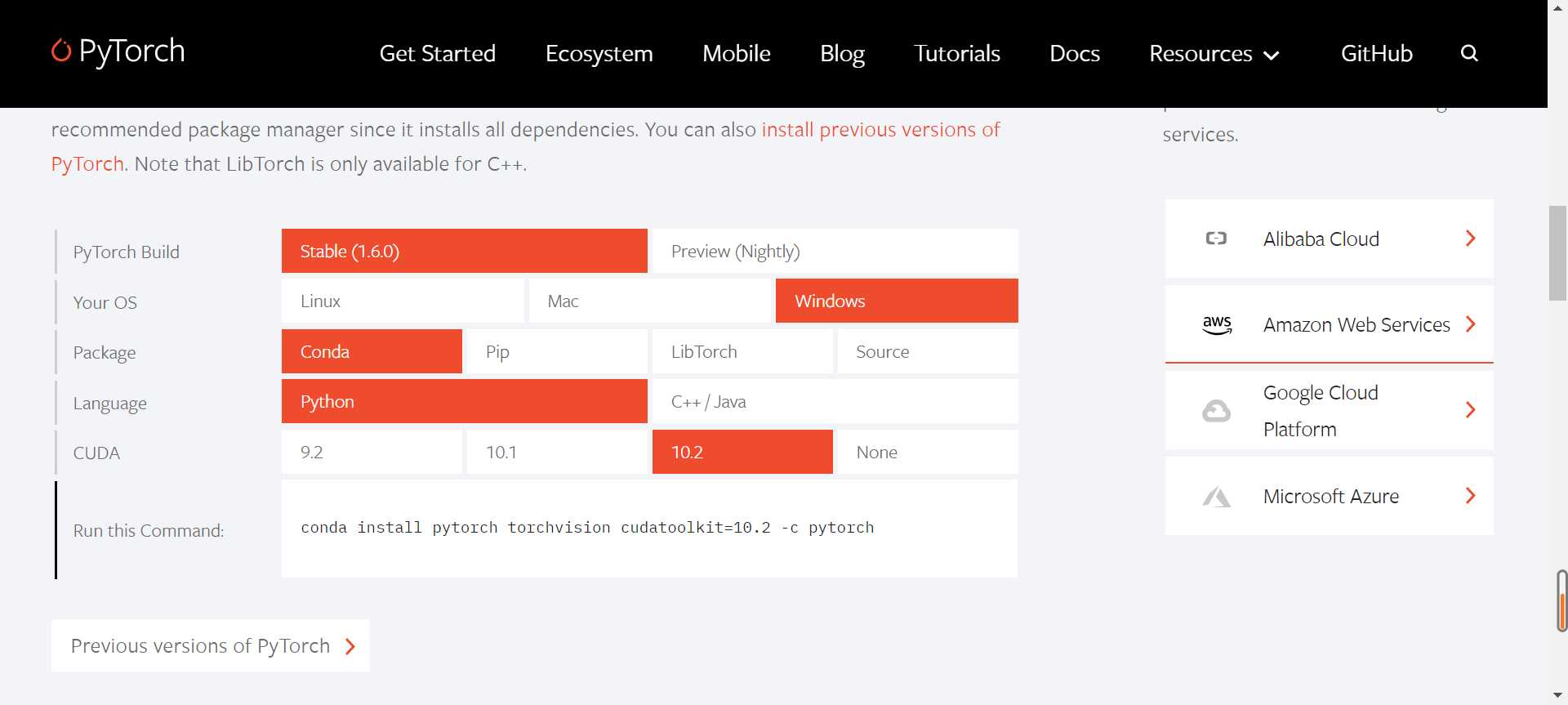
Task: Go to the GitHub link in navbar
Action: pos(1377,53)
